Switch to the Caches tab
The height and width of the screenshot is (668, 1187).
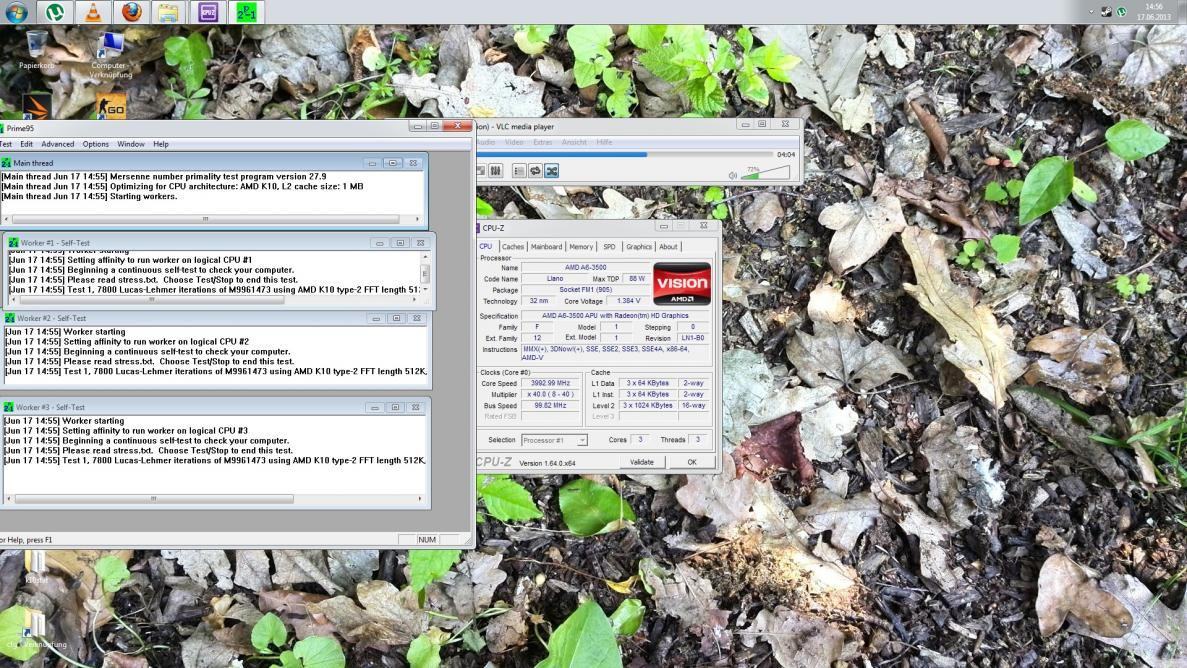coord(512,247)
